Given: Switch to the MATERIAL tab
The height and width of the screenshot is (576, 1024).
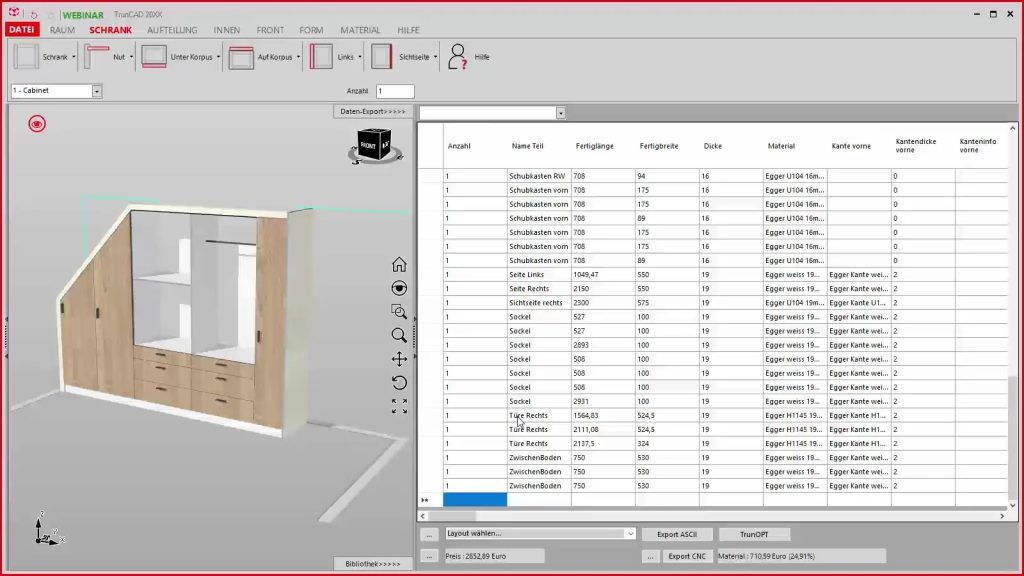Looking at the screenshot, I should (x=360, y=30).
